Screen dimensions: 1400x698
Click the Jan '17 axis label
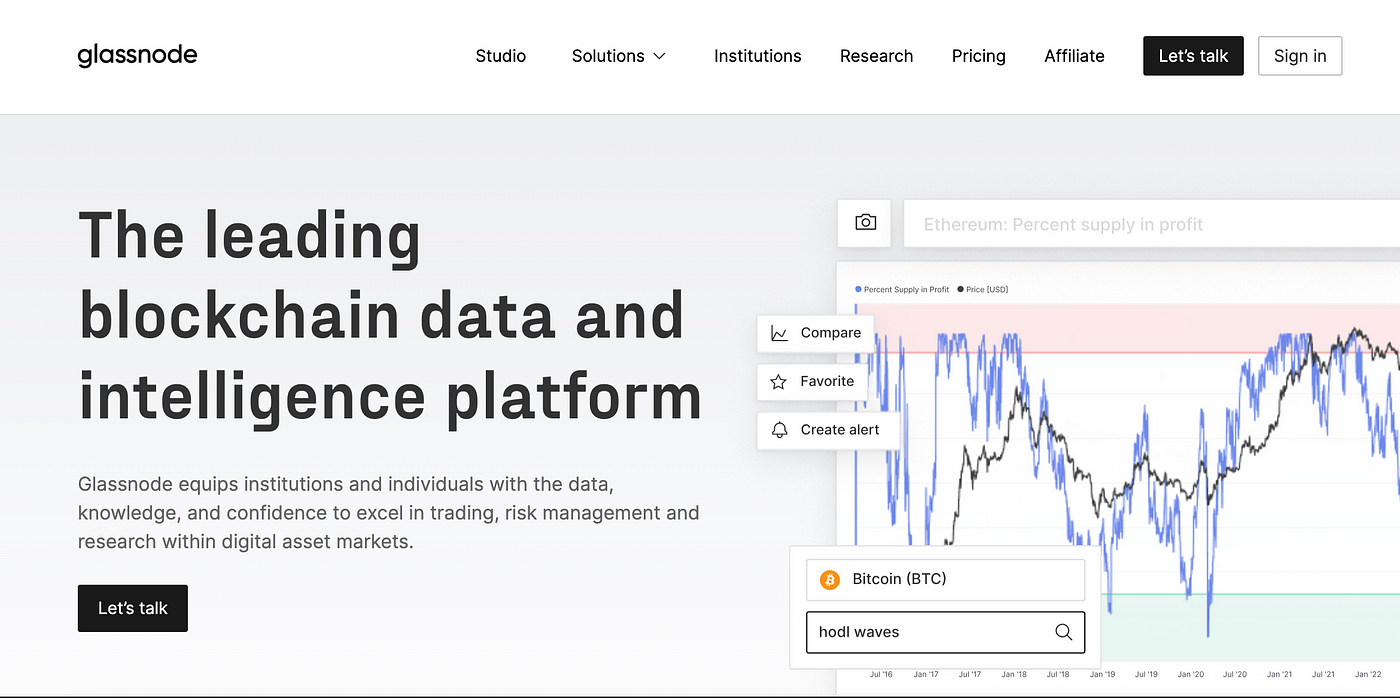(926, 675)
